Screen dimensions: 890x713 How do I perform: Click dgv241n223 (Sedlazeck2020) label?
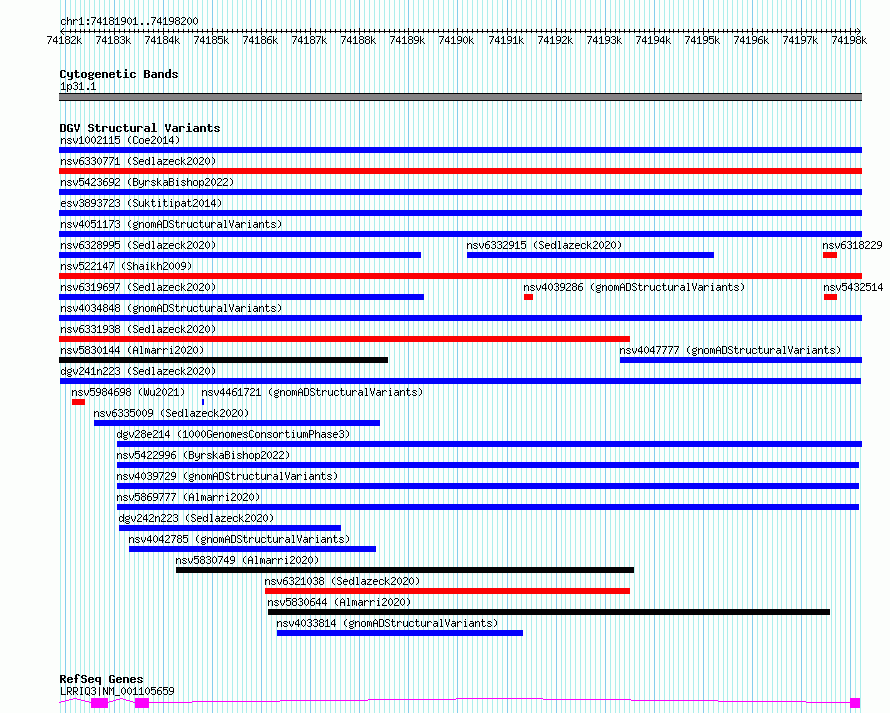[138, 371]
